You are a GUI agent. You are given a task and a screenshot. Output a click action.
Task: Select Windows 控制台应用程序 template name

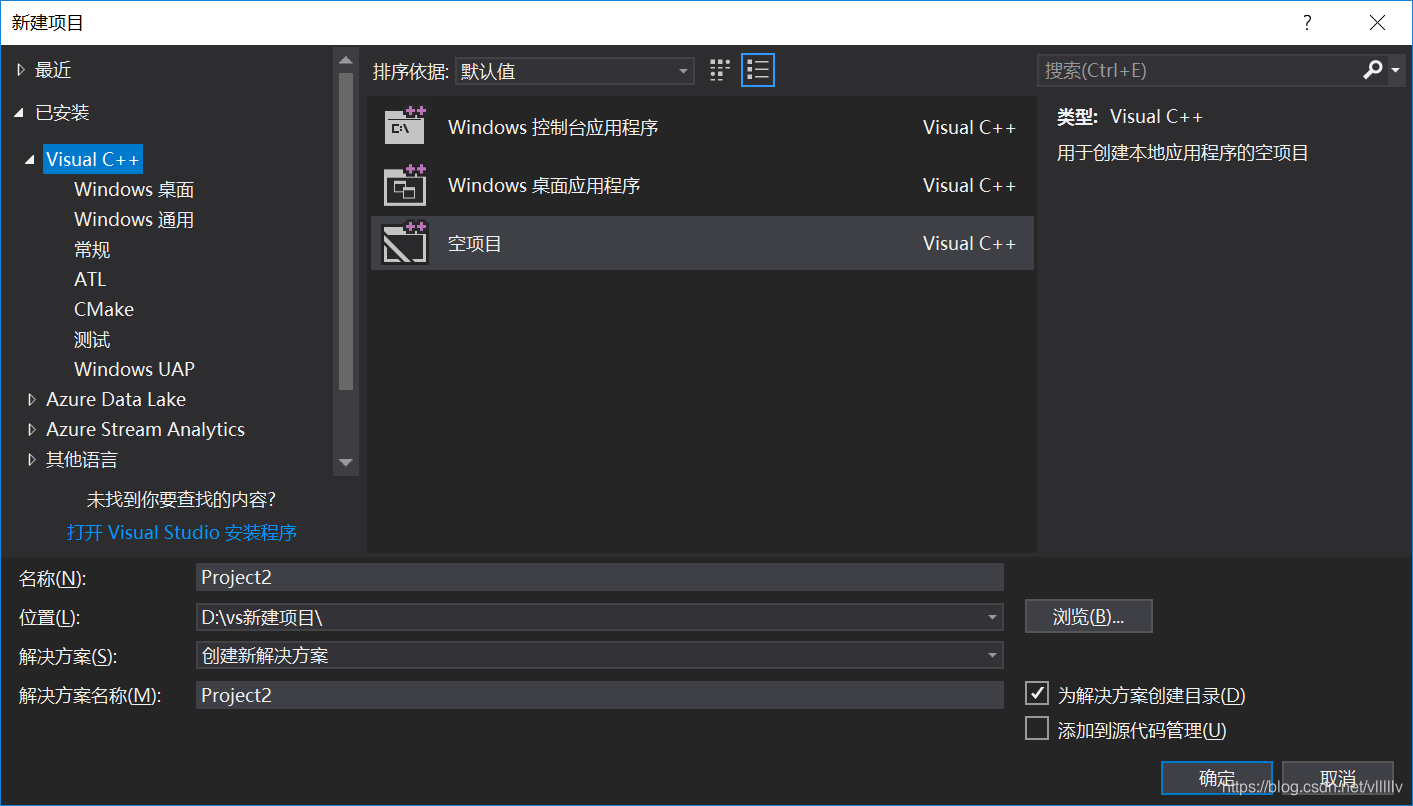[x=553, y=127]
